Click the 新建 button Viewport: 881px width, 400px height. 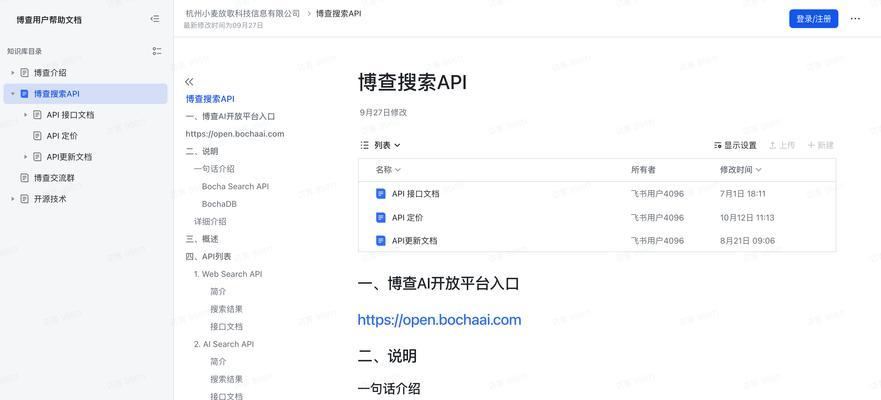820,146
